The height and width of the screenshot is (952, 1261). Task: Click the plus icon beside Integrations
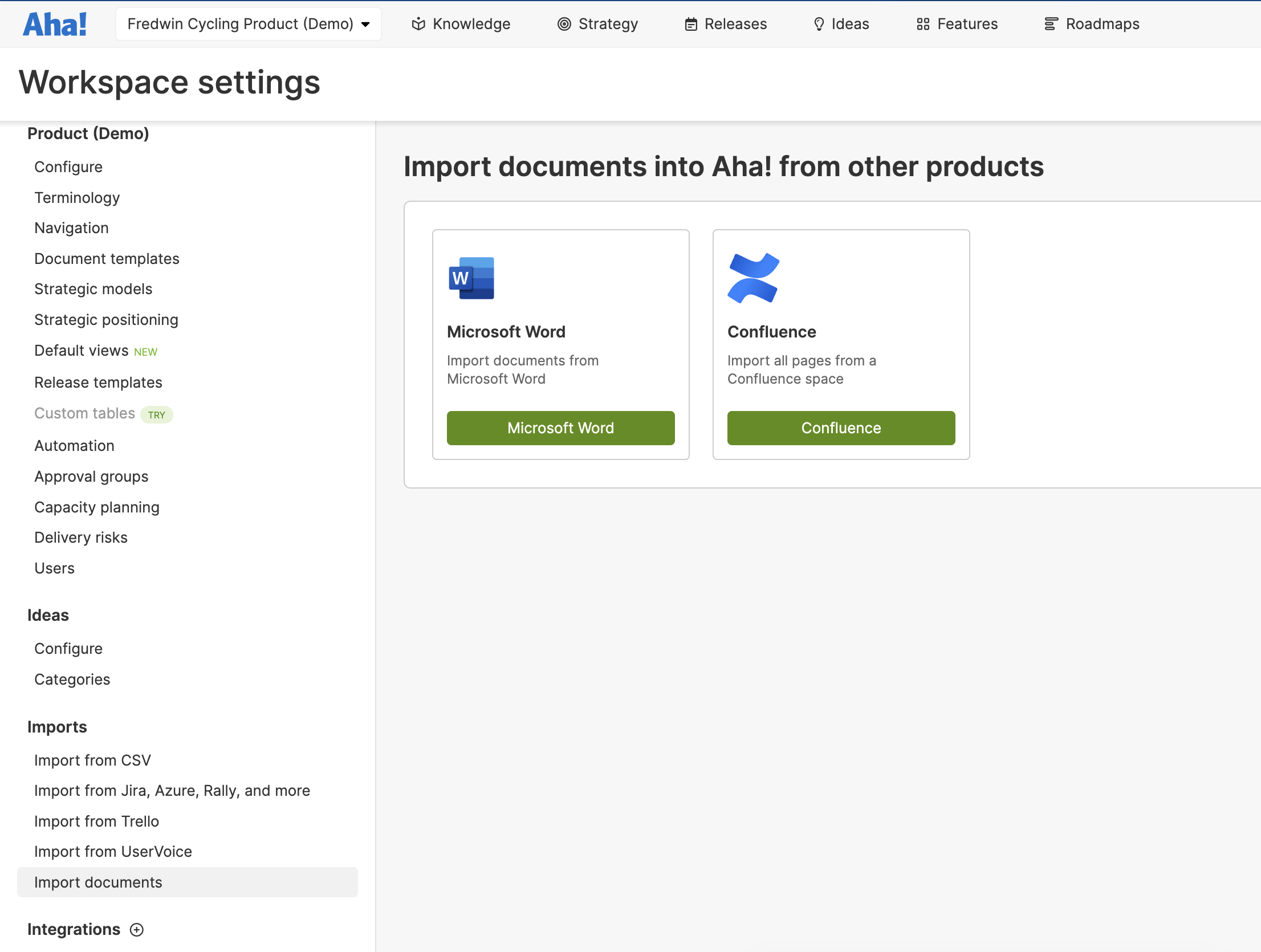(x=137, y=930)
